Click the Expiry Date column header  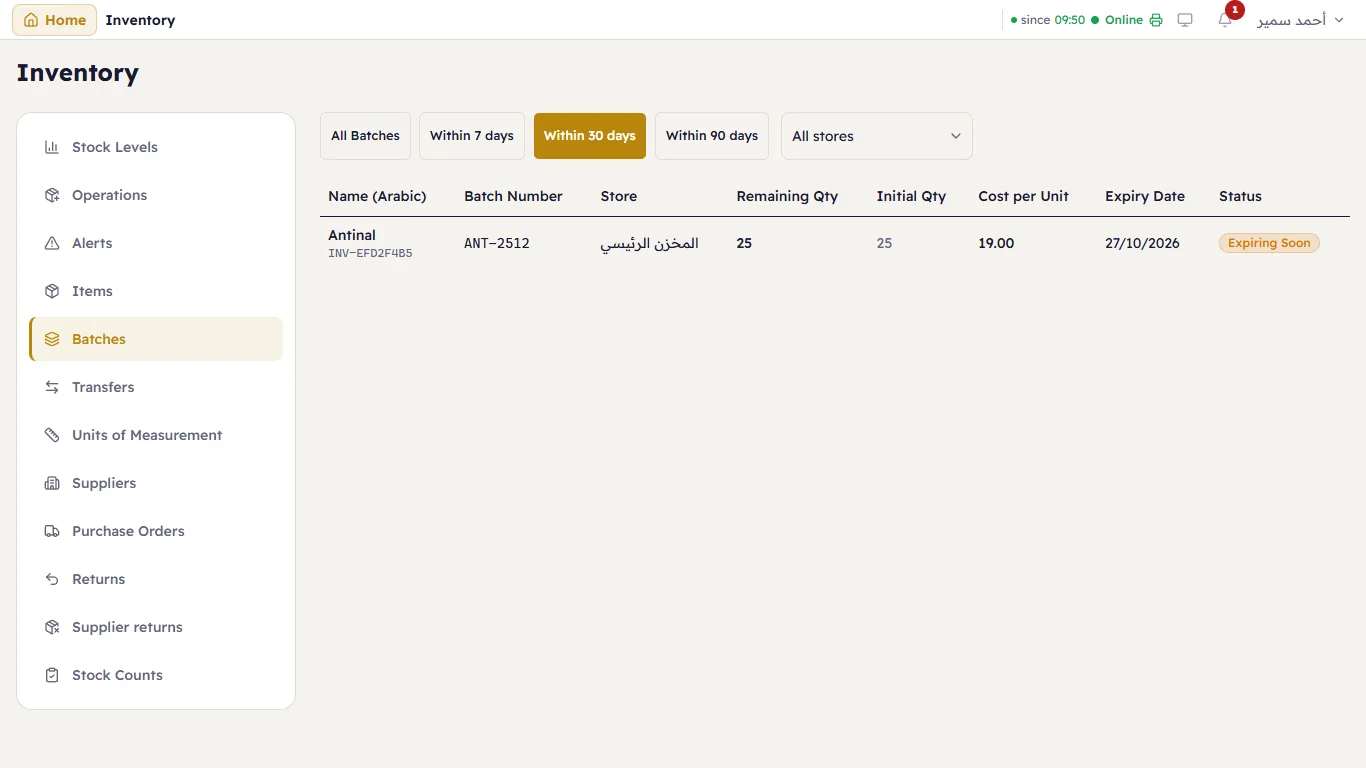[x=1145, y=196]
